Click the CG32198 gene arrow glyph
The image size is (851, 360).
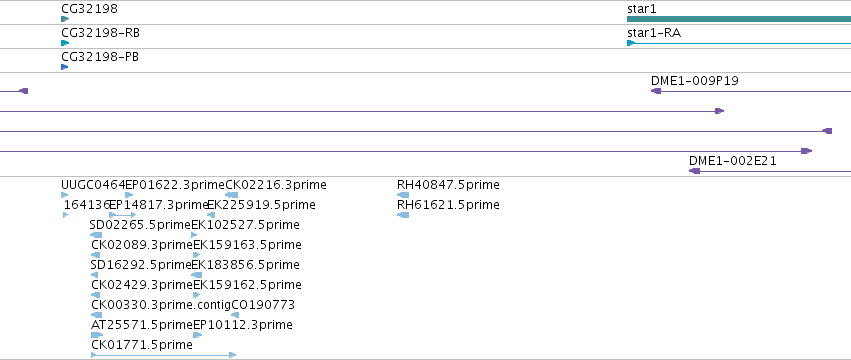[x=65, y=19]
